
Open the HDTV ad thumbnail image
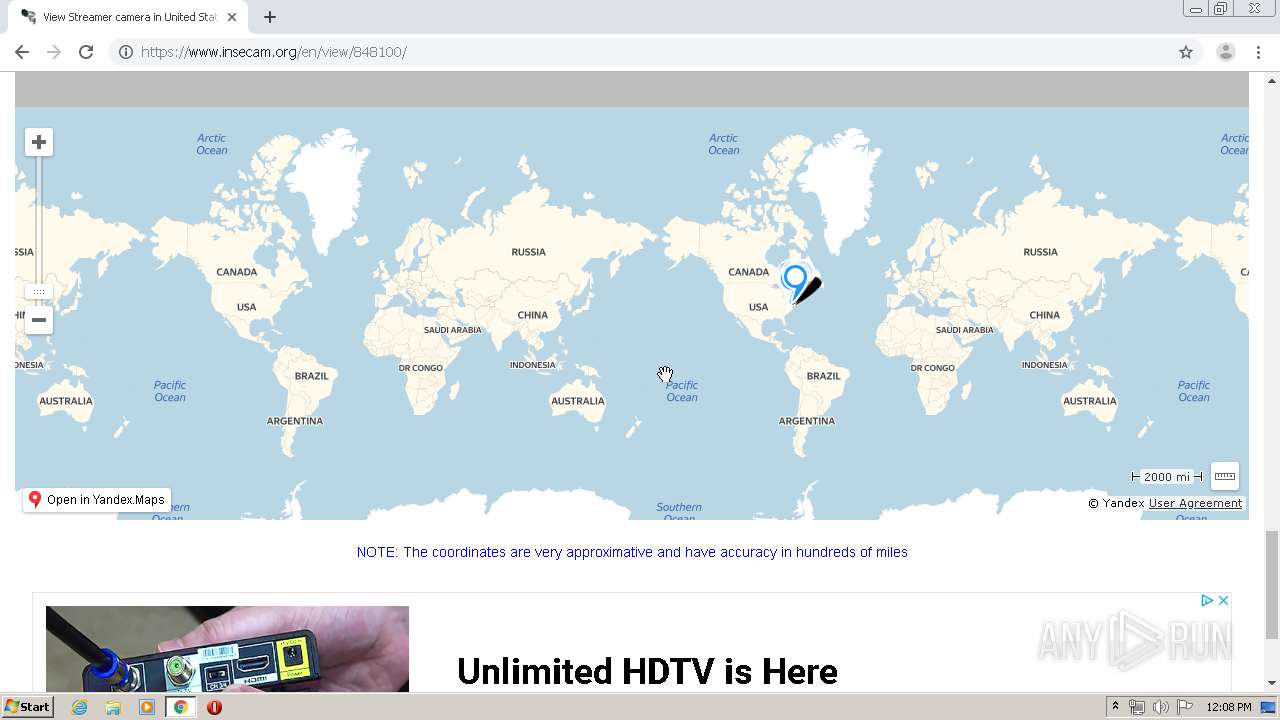click(x=227, y=649)
